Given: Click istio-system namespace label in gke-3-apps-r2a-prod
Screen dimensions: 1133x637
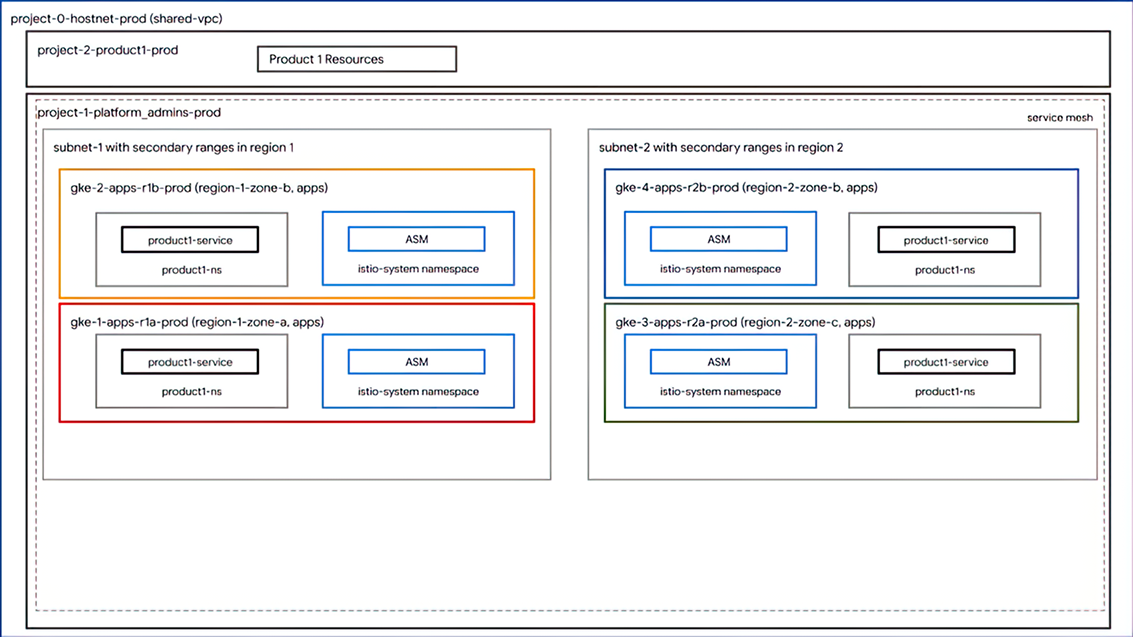Looking at the screenshot, I should 720,391.
